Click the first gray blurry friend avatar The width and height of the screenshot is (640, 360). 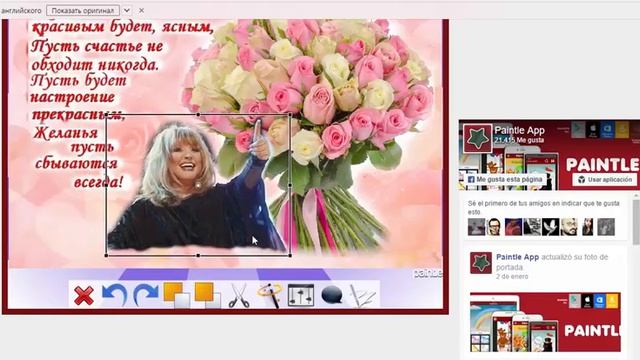(476, 227)
